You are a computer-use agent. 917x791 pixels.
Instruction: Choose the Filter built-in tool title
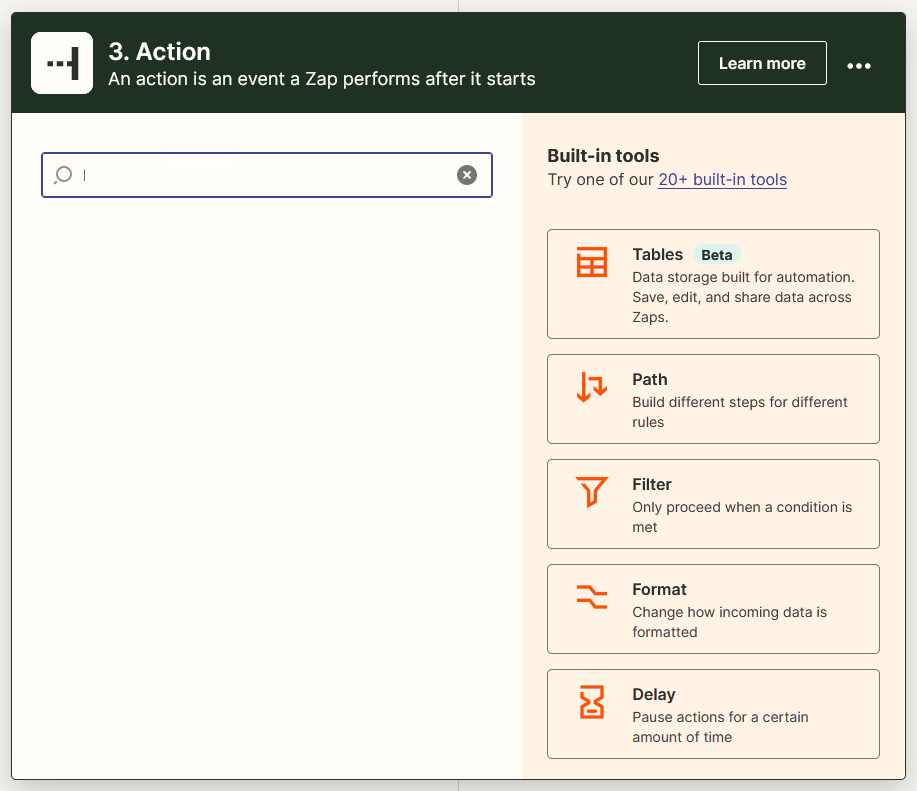[652, 485]
